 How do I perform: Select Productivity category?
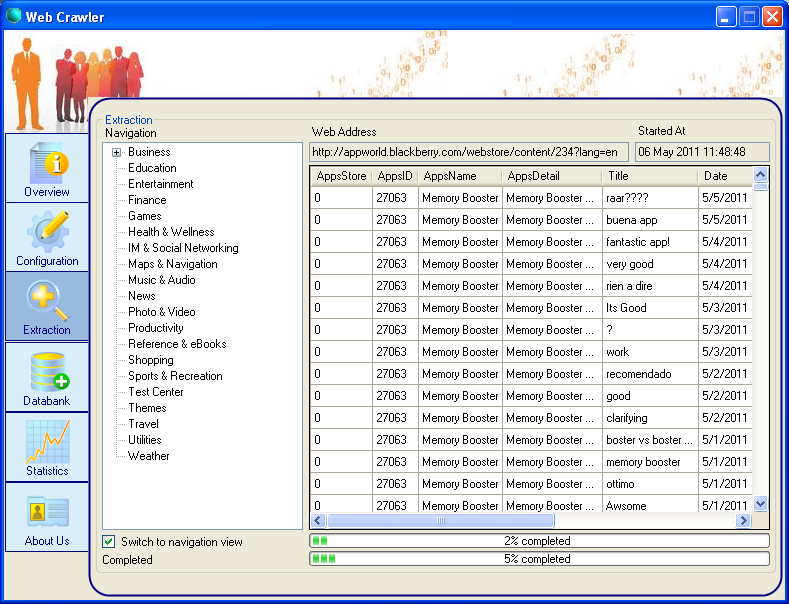coord(155,328)
